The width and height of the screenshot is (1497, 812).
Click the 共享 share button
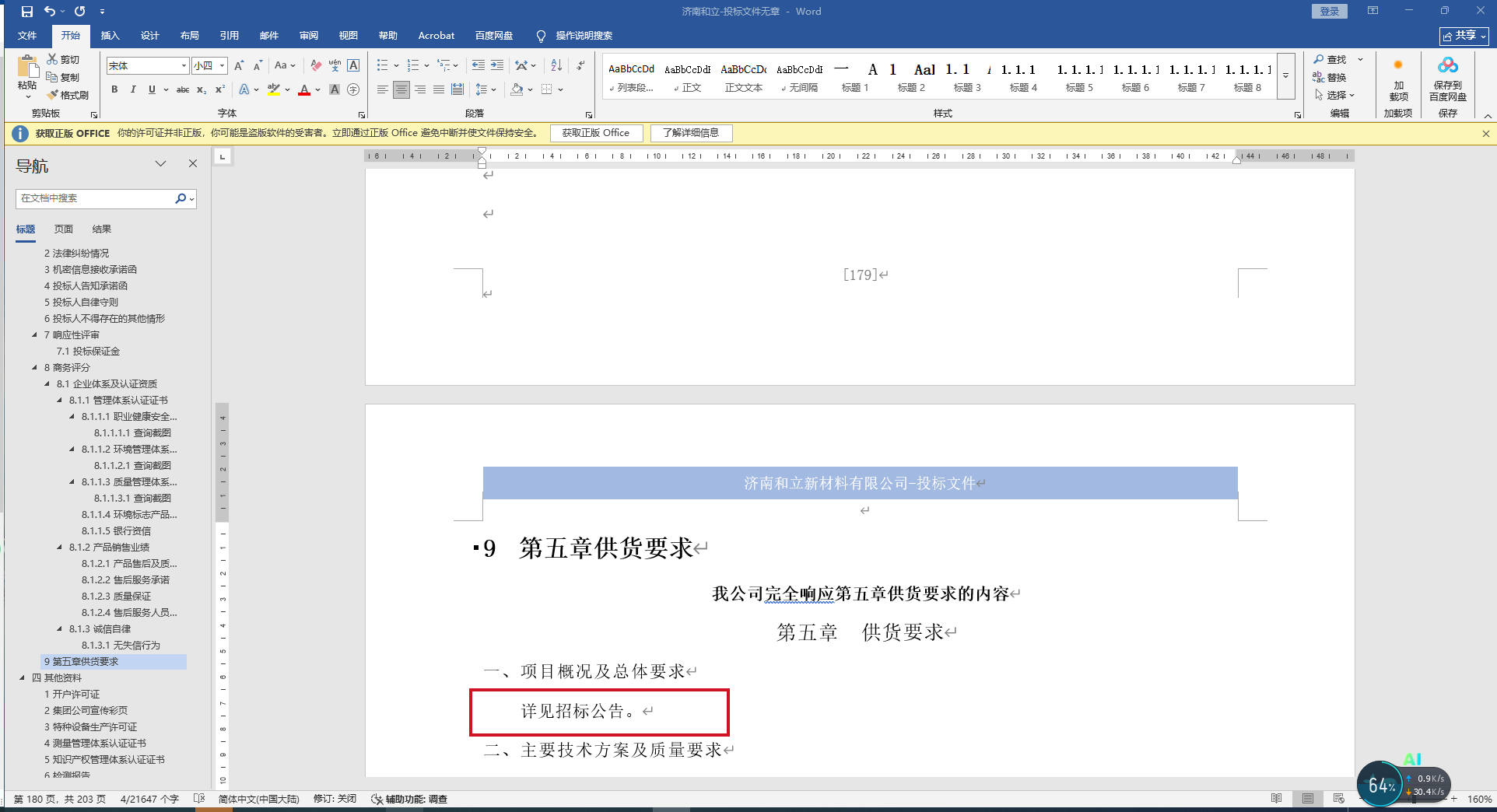pyautogui.click(x=1464, y=36)
